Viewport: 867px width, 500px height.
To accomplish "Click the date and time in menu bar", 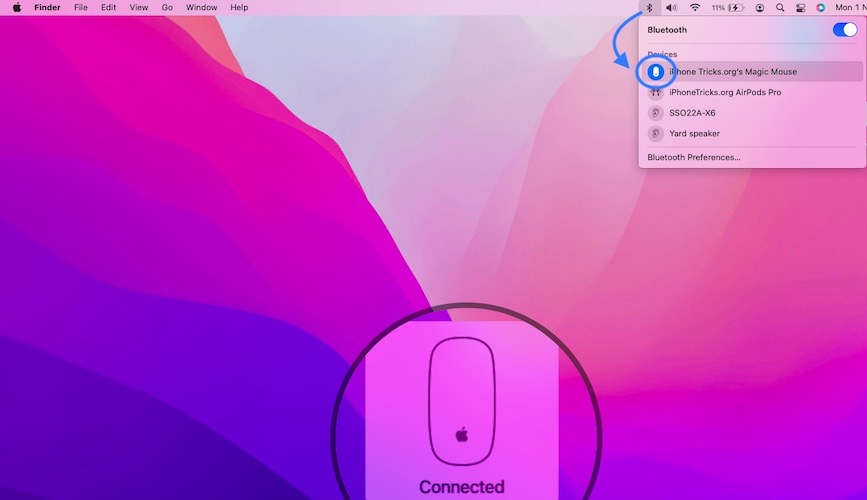I will pyautogui.click(x=850, y=8).
